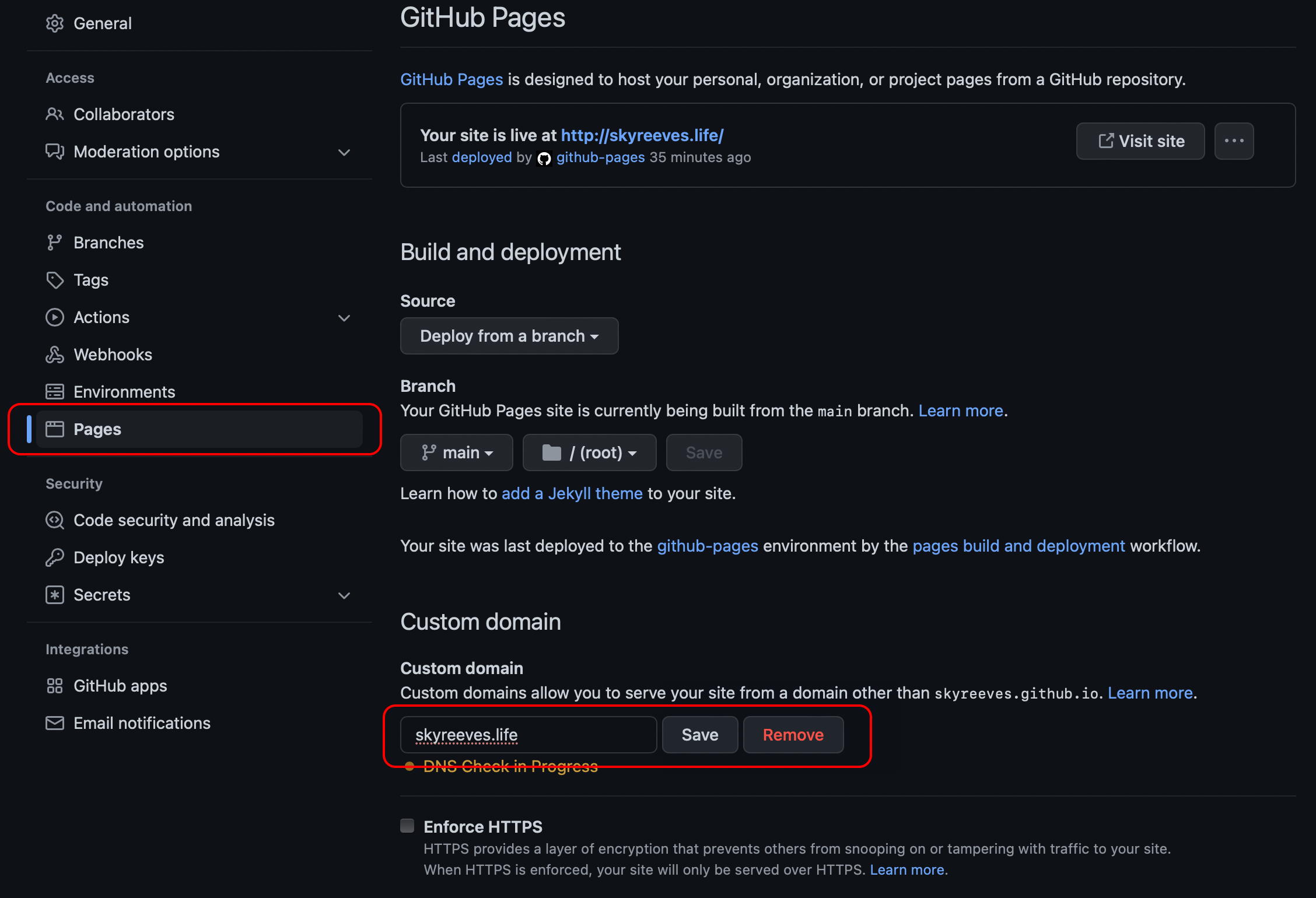Click the Build and deployment heading

pos(510,252)
